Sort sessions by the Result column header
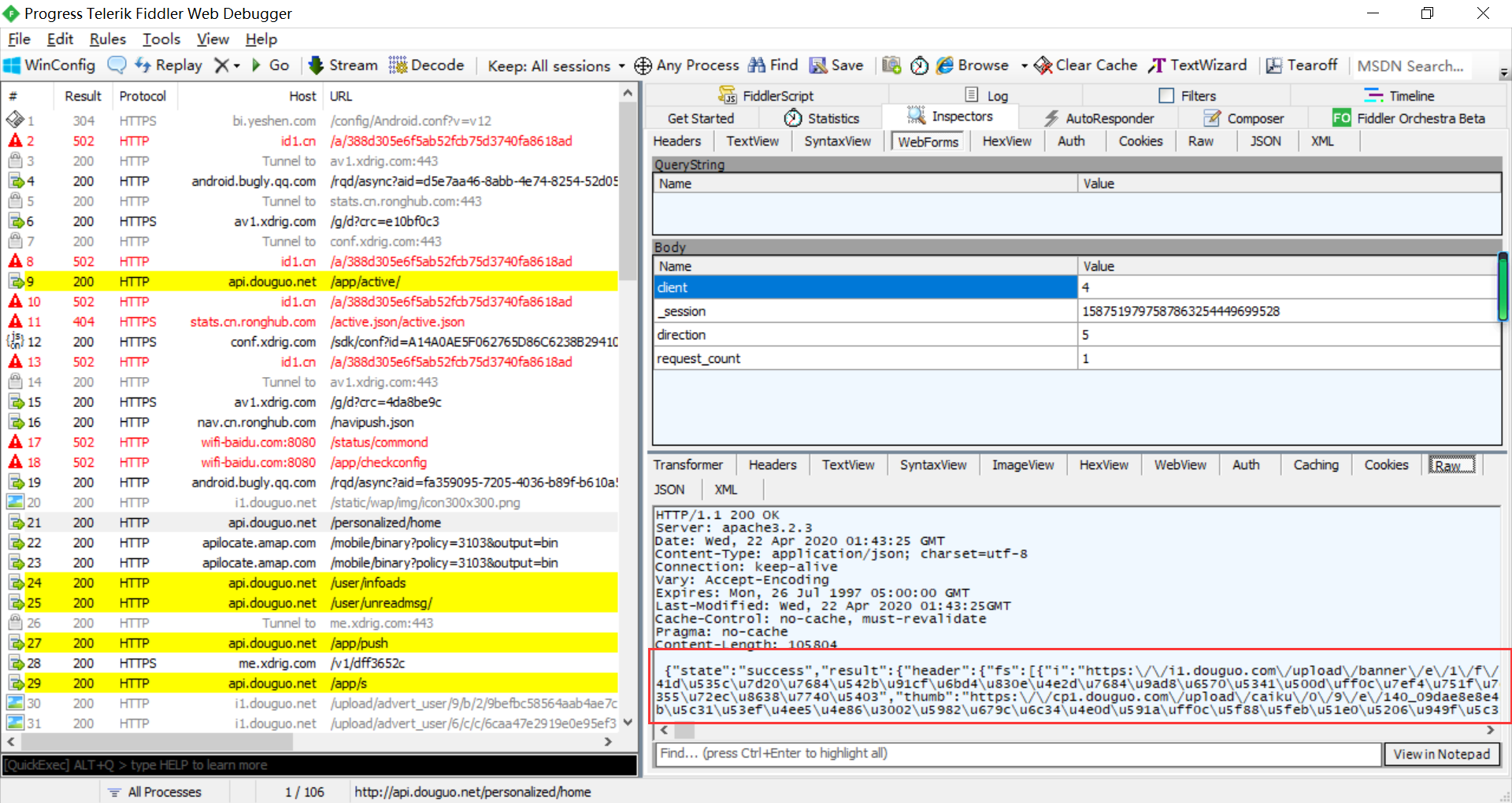 coord(83,96)
